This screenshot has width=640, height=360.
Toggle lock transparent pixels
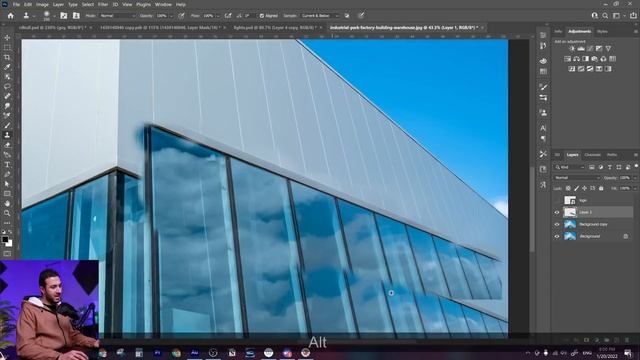(568, 188)
